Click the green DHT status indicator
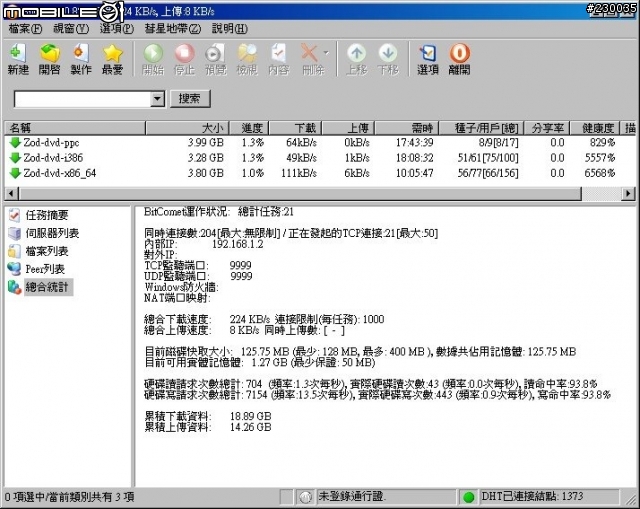This screenshot has height=509, width=640. tap(469, 497)
